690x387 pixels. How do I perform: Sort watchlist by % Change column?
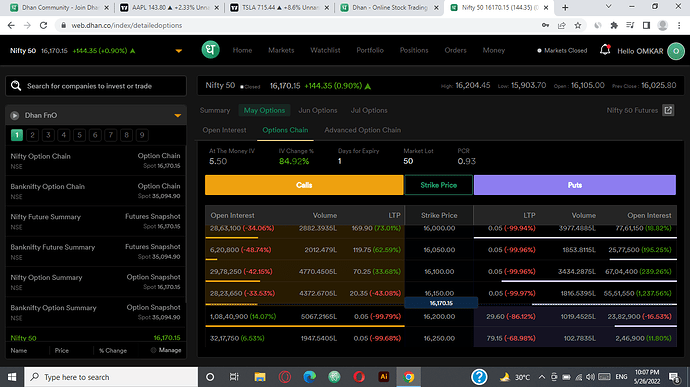click(113, 351)
